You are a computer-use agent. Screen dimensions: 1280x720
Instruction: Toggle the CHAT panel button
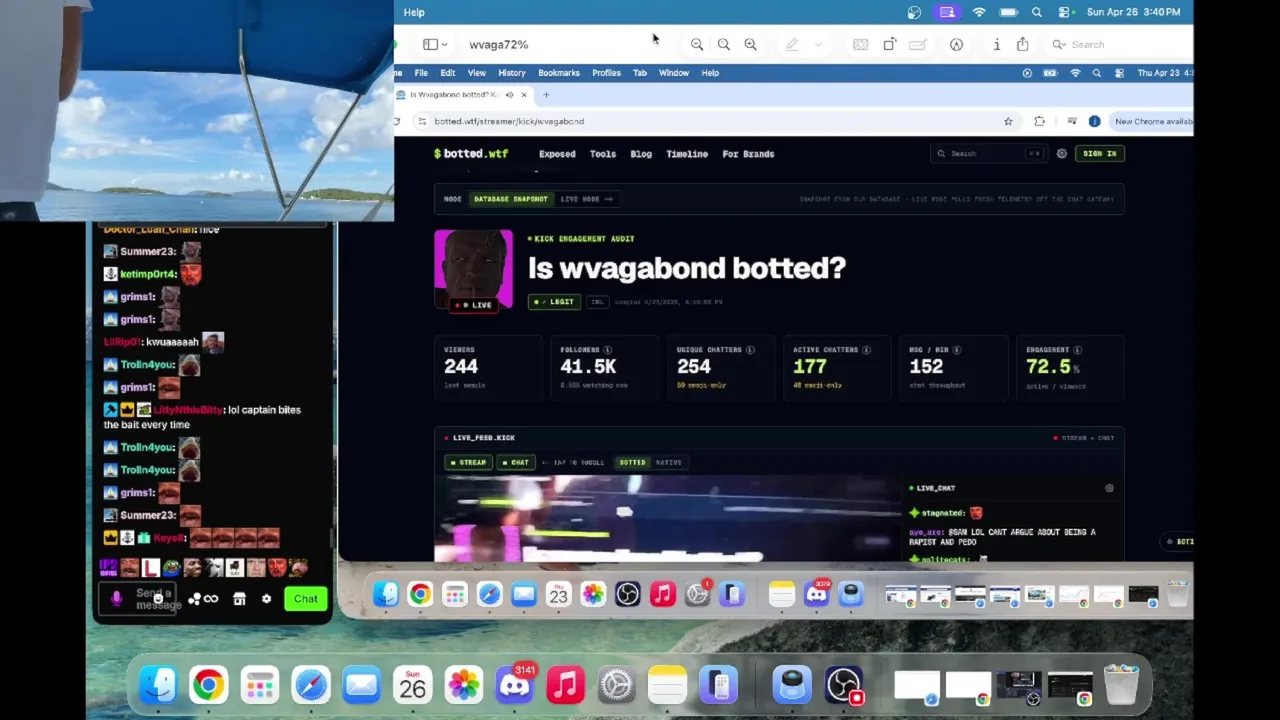516,462
